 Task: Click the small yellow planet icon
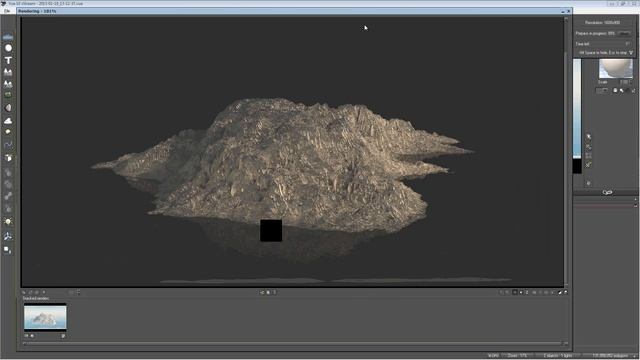pyautogui.click(x=8, y=132)
